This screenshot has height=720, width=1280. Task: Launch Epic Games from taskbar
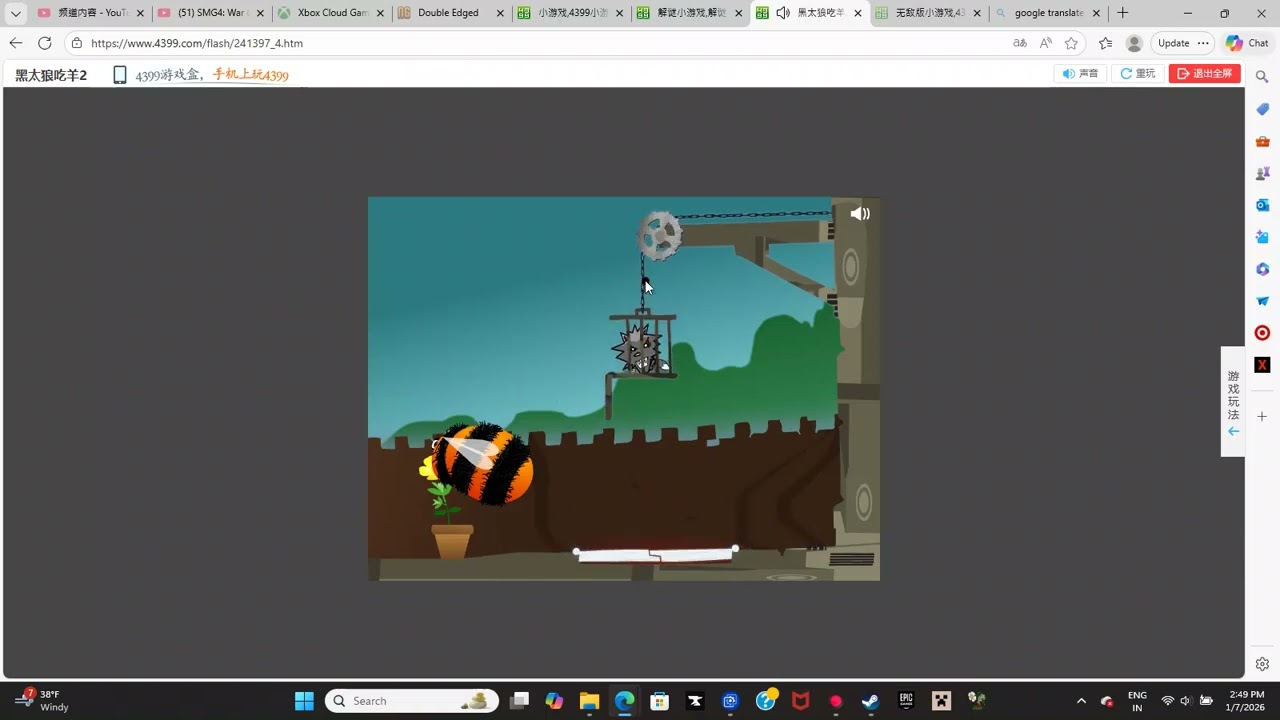coord(906,701)
